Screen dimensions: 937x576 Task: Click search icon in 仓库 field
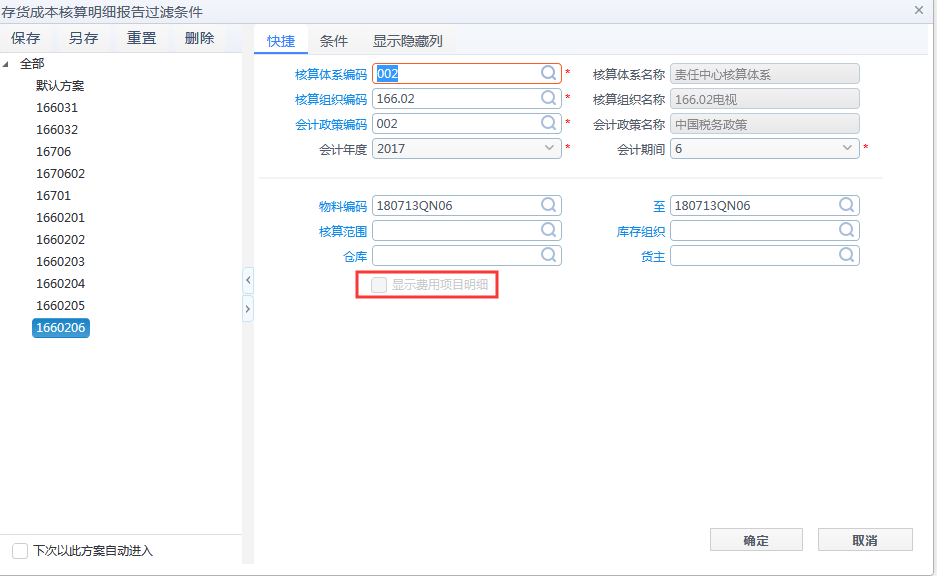point(549,255)
